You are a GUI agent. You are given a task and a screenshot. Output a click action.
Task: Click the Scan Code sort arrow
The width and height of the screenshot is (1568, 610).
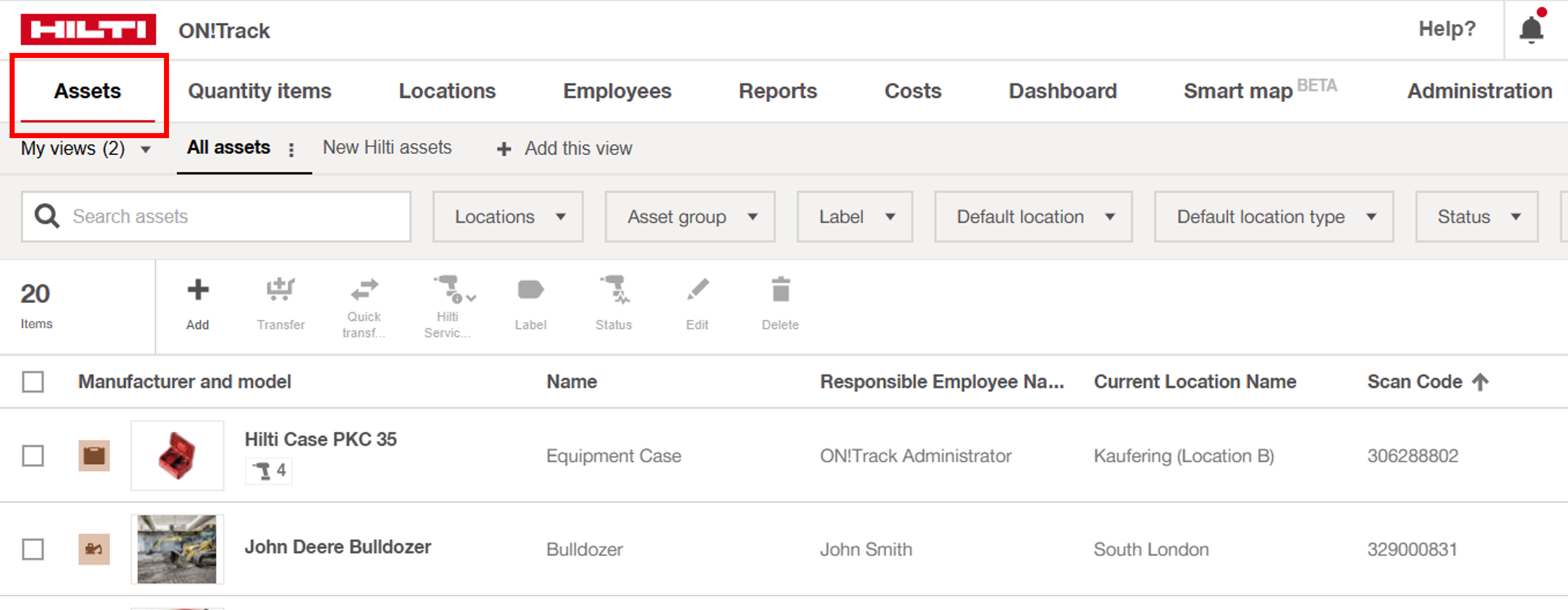[x=1480, y=382]
